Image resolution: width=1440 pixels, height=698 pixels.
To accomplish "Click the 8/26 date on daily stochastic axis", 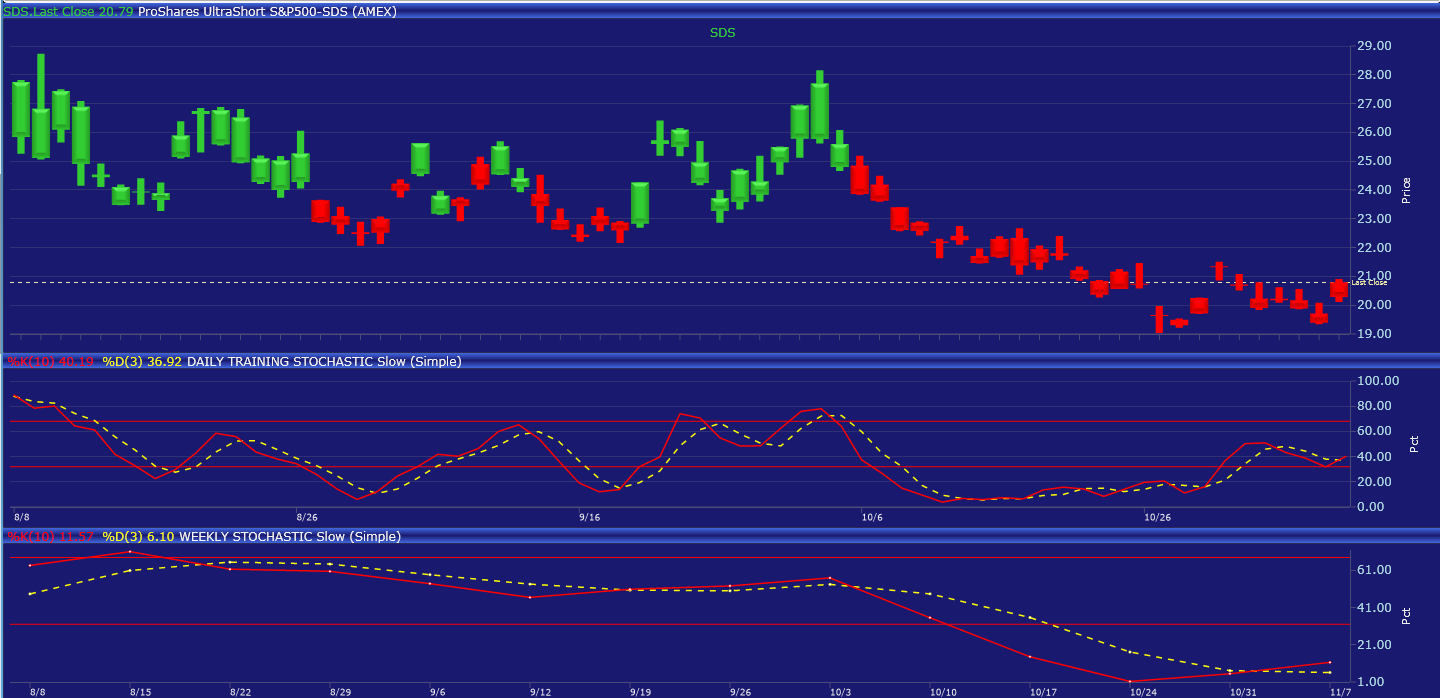I will click(x=307, y=518).
